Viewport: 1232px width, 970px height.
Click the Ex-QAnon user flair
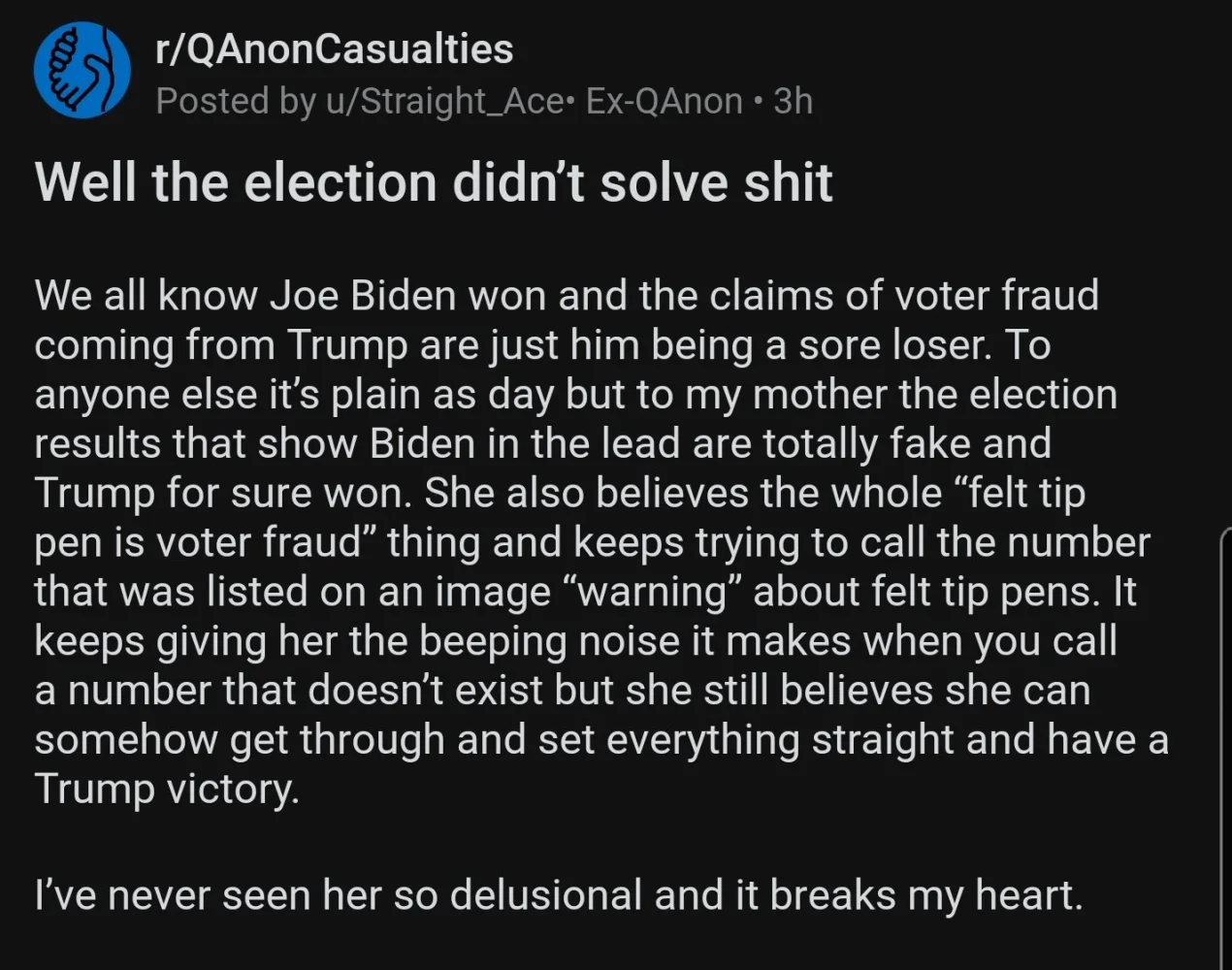[665, 101]
